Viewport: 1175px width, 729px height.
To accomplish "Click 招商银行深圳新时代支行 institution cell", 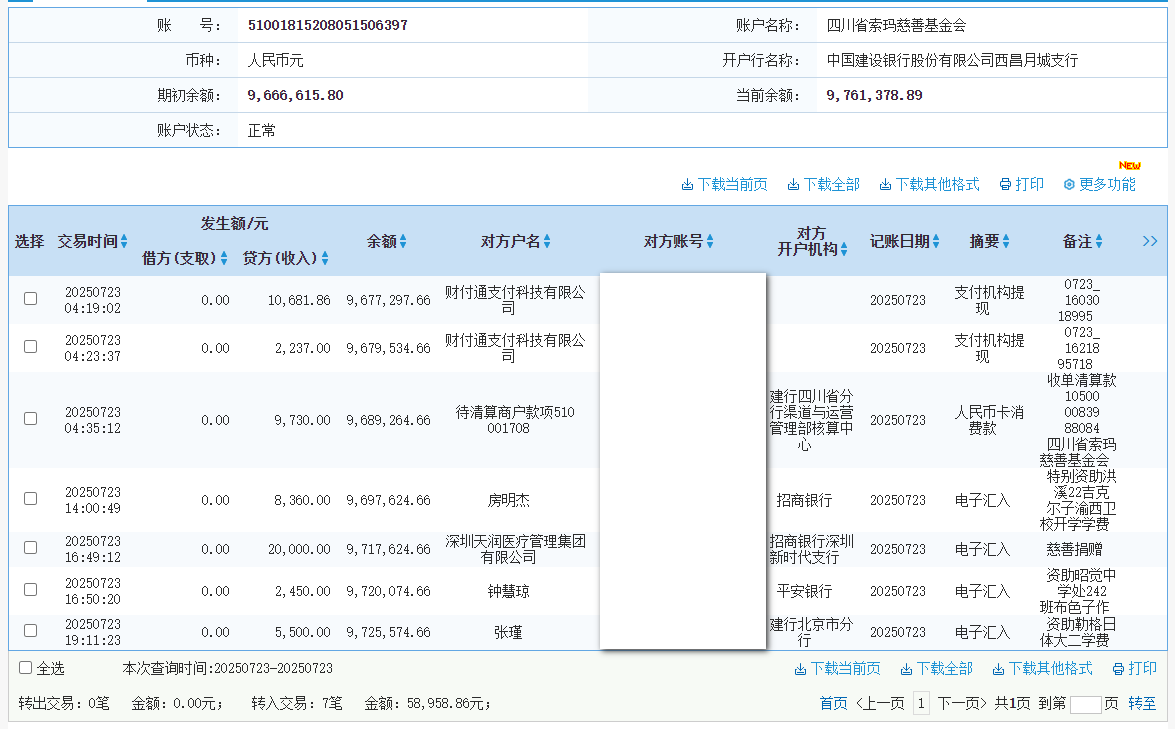I will pyautogui.click(x=812, y=549).
